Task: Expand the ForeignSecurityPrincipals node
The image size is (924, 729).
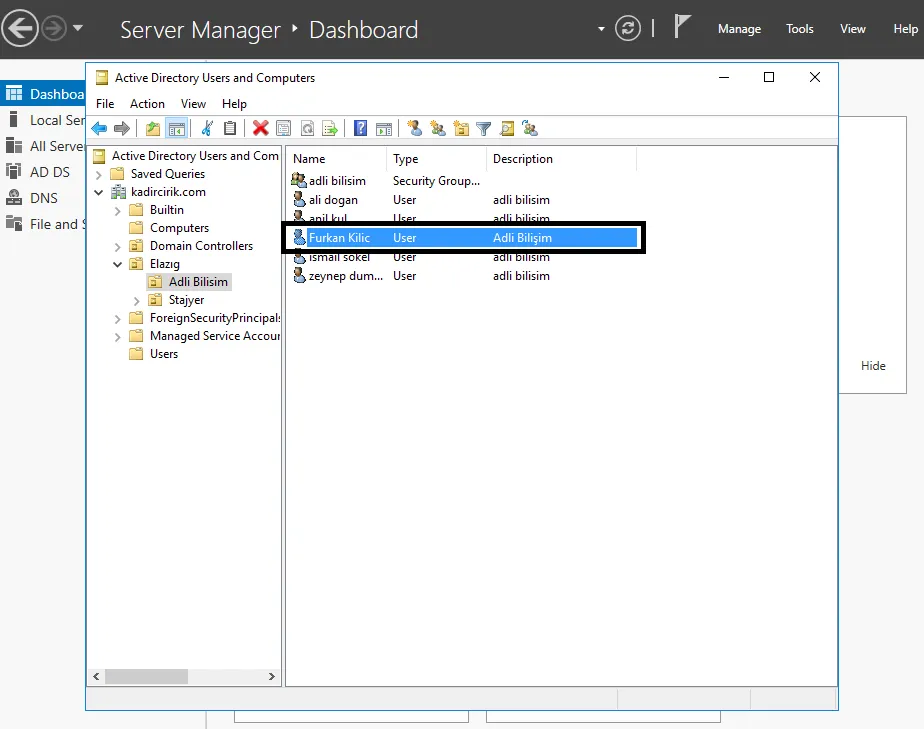Action: point(118,319)
